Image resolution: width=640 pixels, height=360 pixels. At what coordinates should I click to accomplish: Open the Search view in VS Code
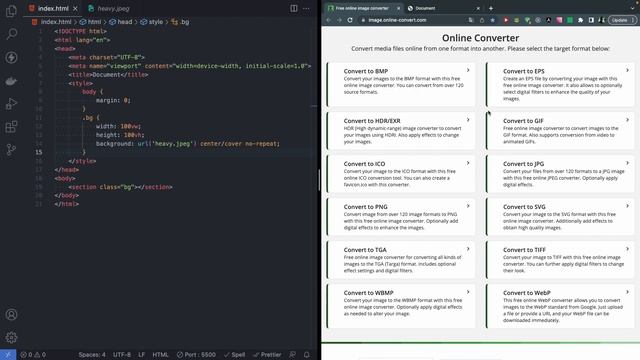[x=11, y=34]
